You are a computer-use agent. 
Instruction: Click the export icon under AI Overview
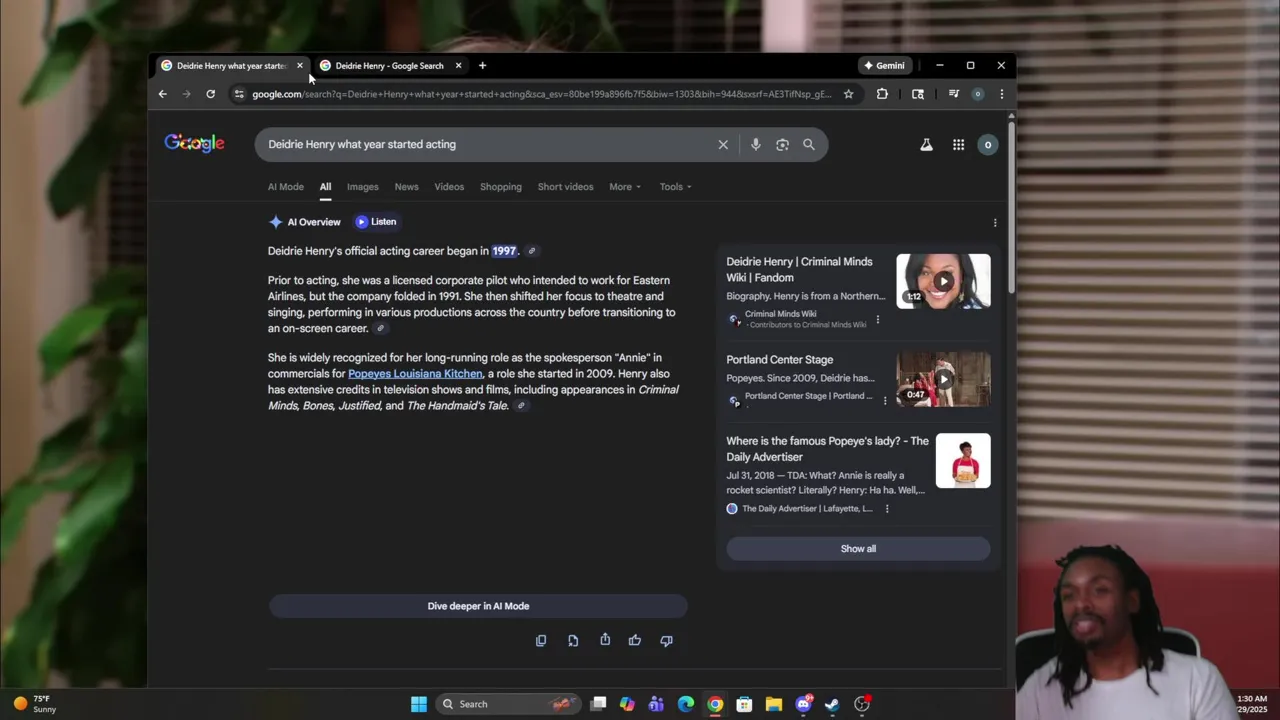point(573,641)
